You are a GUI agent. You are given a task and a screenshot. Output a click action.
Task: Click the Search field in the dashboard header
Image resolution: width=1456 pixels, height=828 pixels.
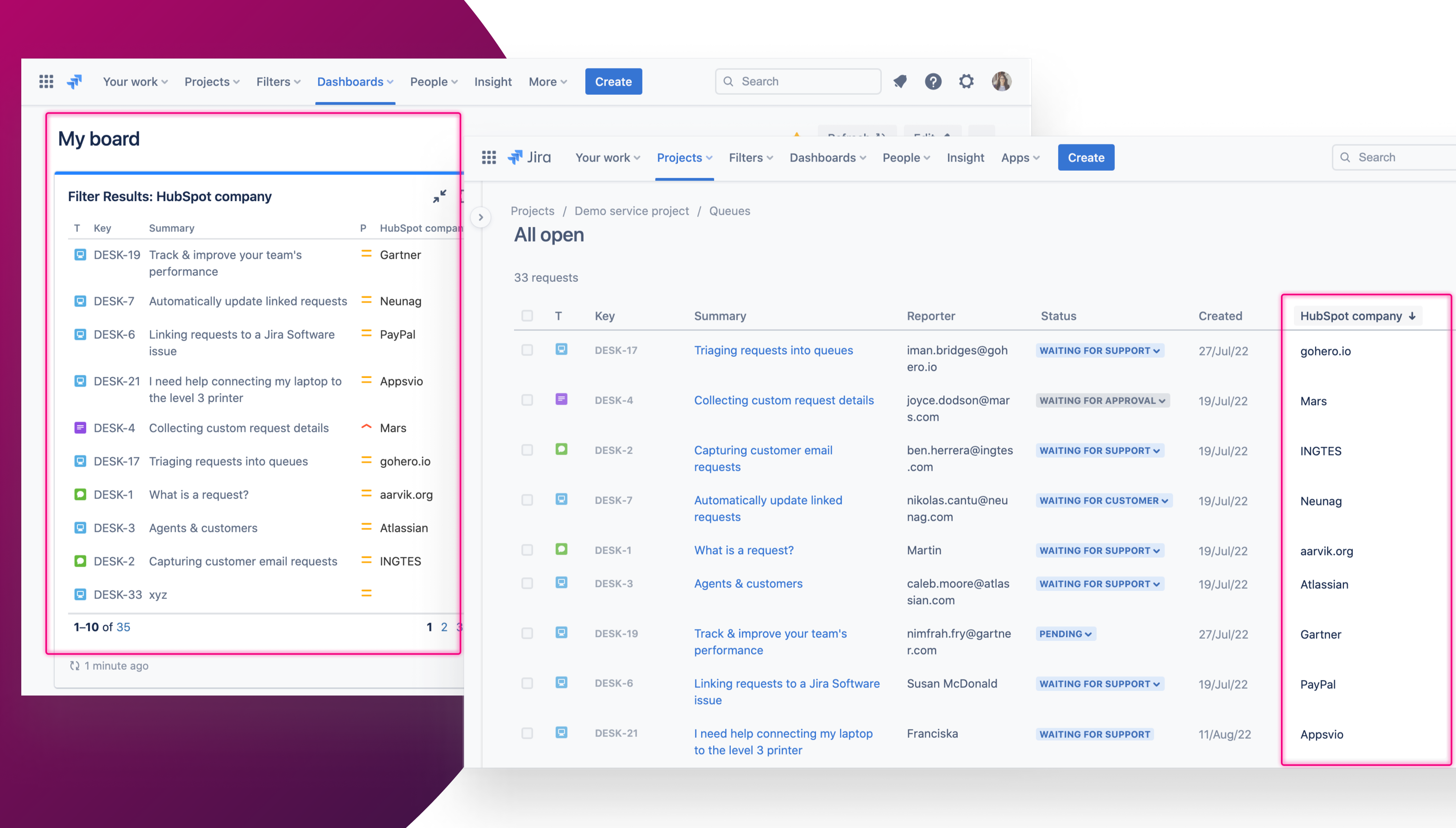(x=798, y=81)
